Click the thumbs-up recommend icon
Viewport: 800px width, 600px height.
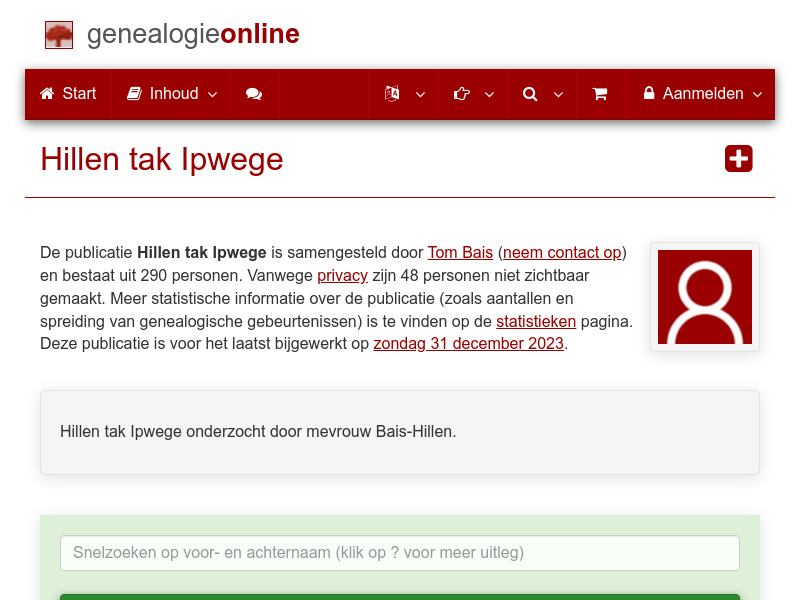coord(461,94)
